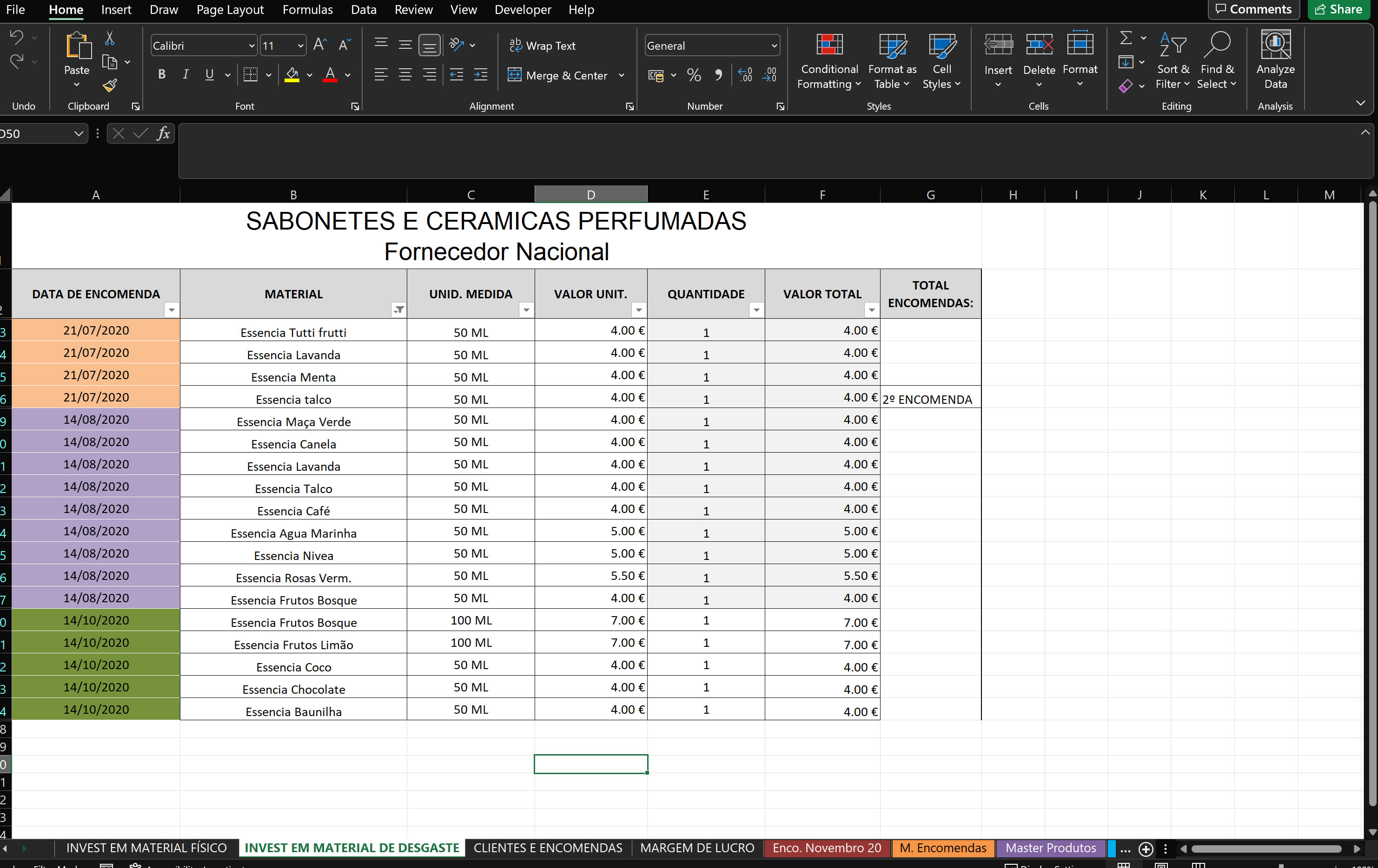Open the Number Format dropdown
The height and width of the screenshot is (868, 1378).
[774, 46]
